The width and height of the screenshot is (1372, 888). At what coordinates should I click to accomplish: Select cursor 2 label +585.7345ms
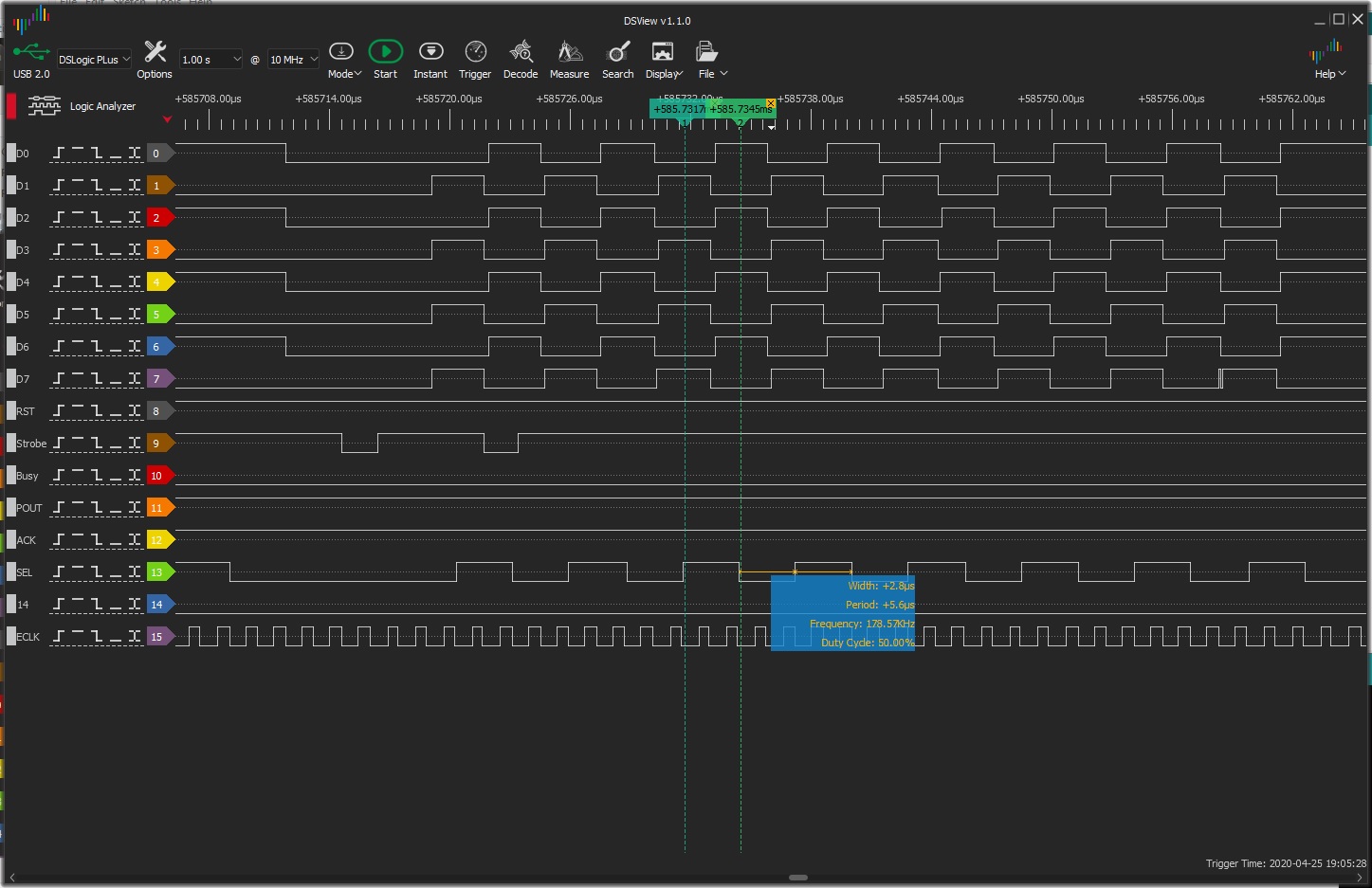click(741, 109)
